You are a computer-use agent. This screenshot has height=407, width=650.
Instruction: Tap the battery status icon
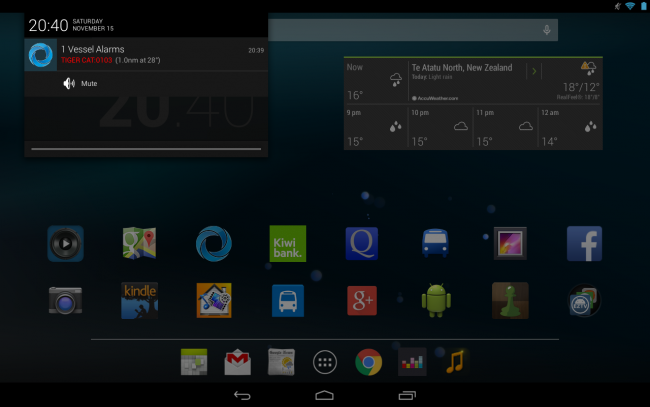[x=644, y=6]
